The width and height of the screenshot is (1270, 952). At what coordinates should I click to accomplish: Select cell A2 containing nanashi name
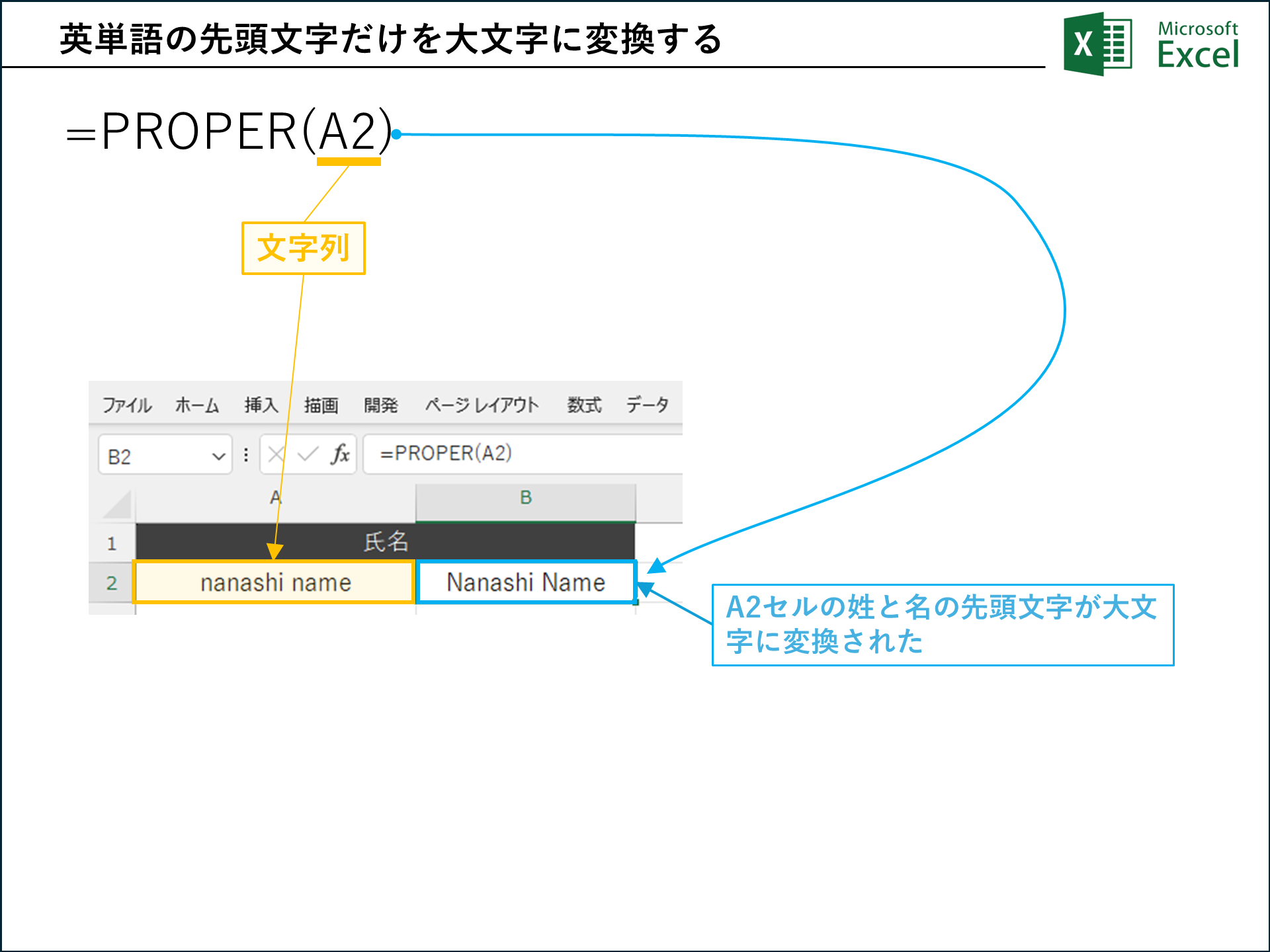coord(275,582)
